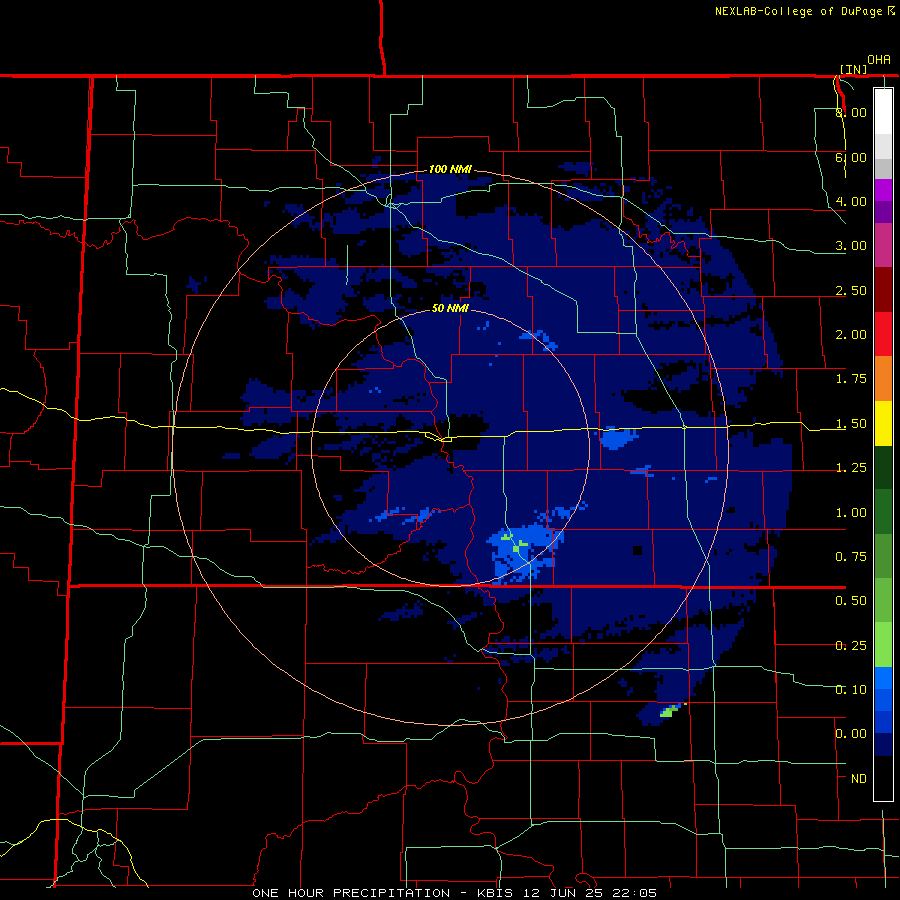900x900 pixels.
Task: Click the 8.00 legend value
Action: pos(851,112)
